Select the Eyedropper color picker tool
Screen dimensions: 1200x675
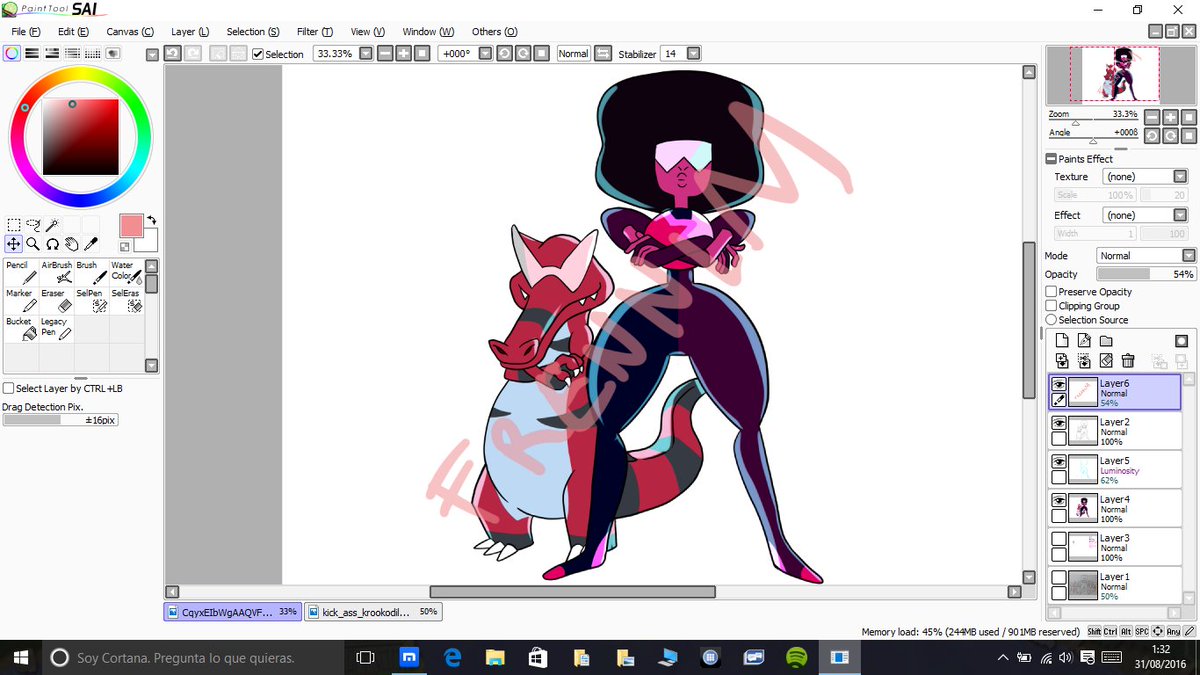90,243
